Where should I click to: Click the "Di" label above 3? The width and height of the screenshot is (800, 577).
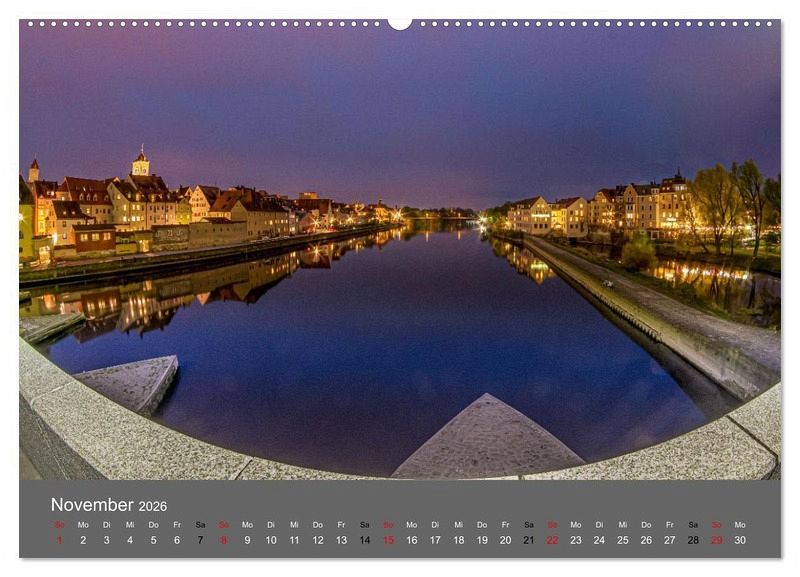click(x=107, y=524)
